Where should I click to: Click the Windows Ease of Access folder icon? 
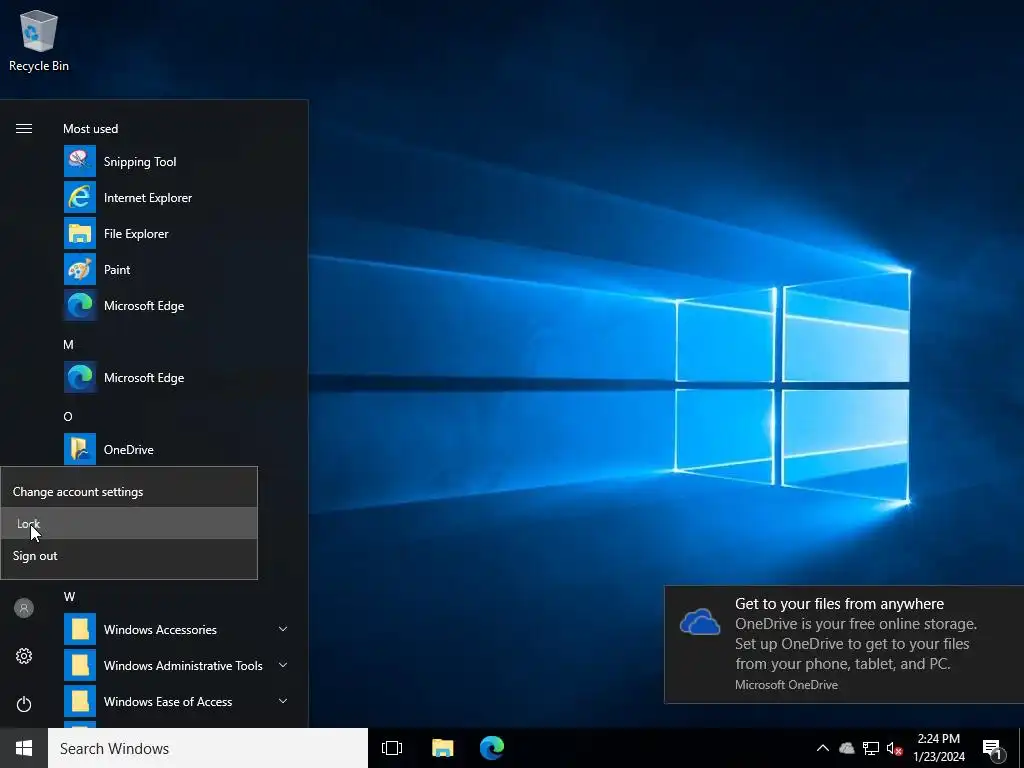[x=80, y=701]
